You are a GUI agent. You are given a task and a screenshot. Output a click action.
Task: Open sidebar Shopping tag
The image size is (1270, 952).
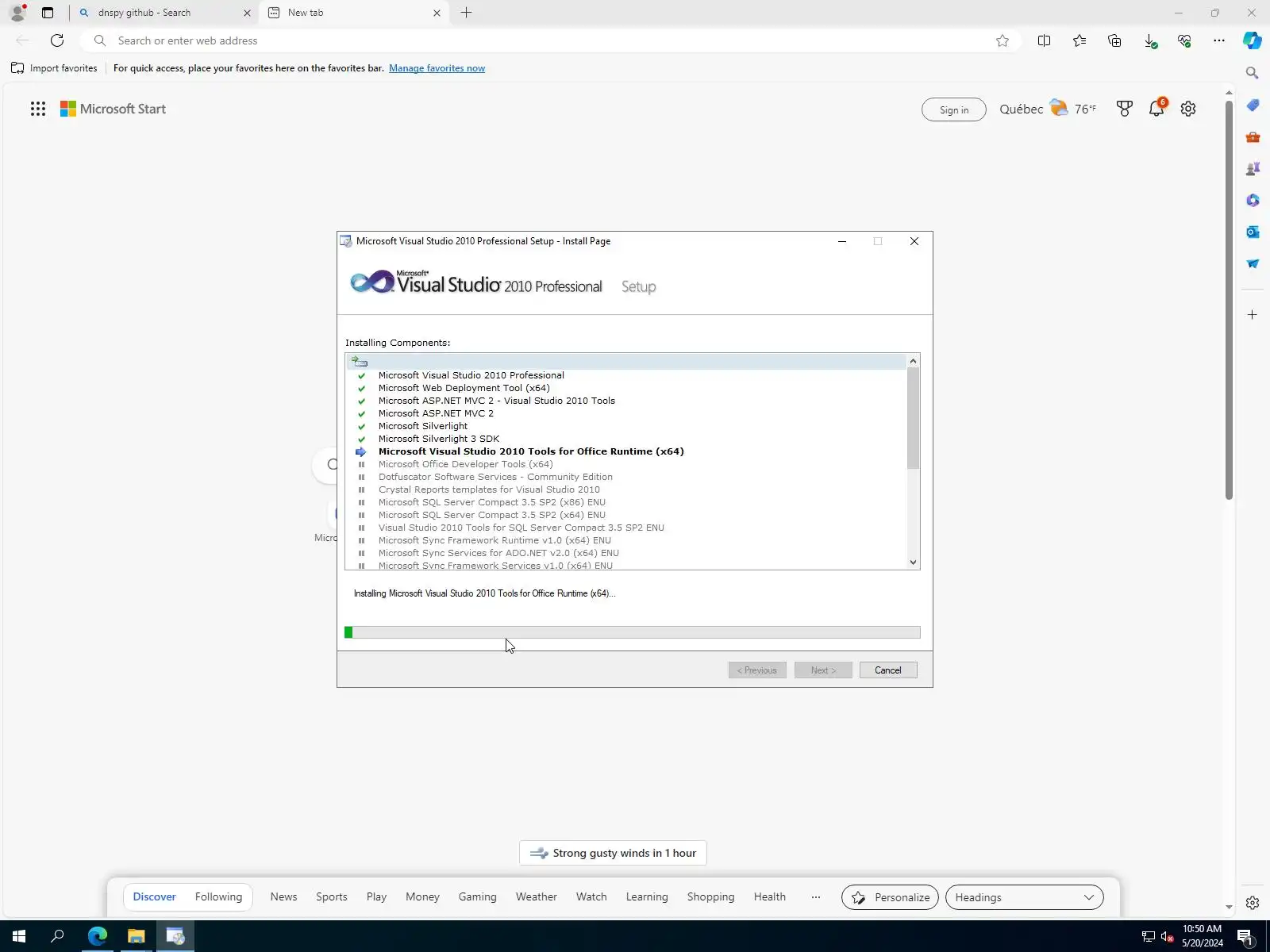click(x=1253, y=105)
